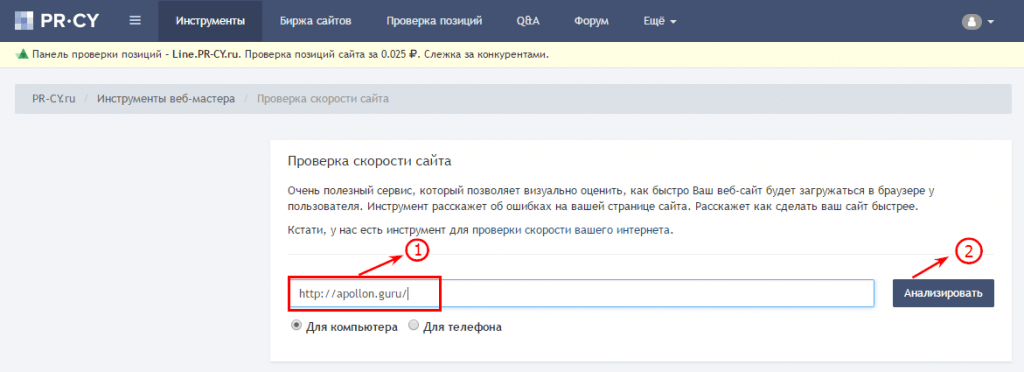Open the "Форум" menu item
Viewport: 1024px width, 372px height.
[592, 21]
